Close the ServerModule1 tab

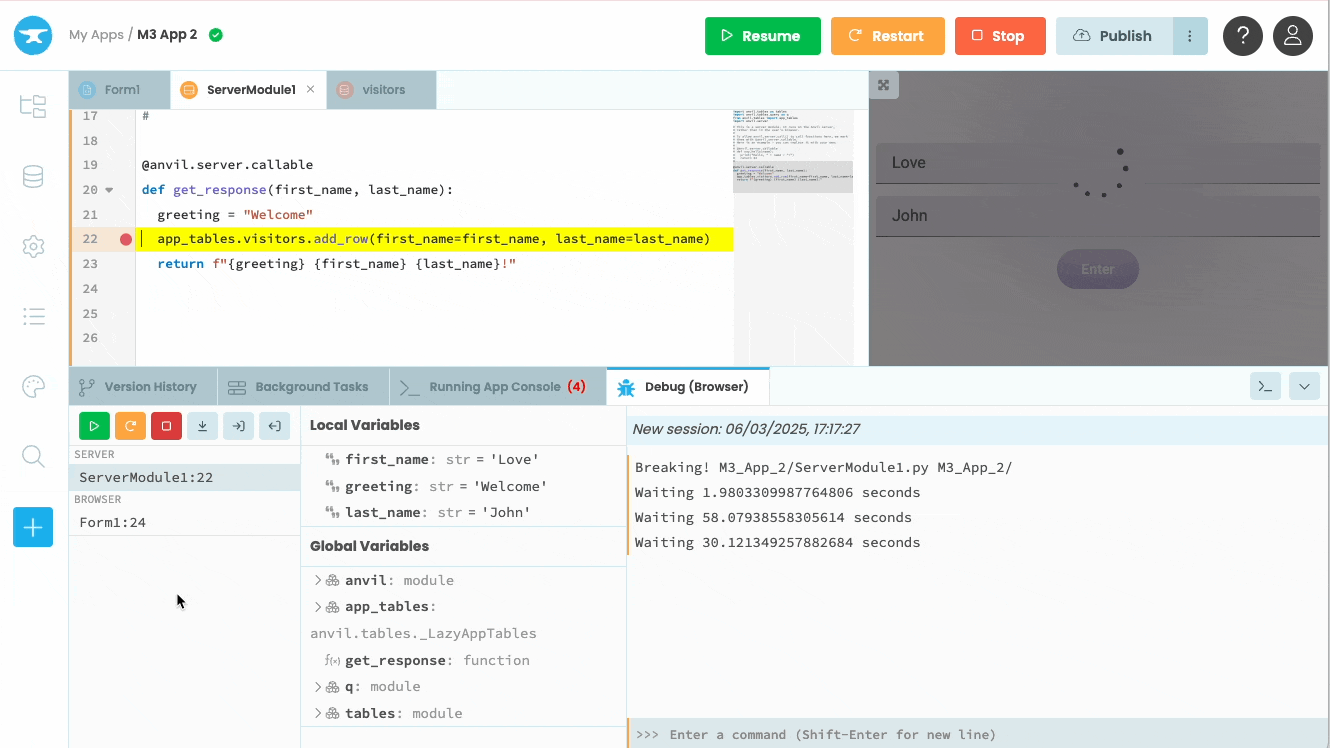310,89
